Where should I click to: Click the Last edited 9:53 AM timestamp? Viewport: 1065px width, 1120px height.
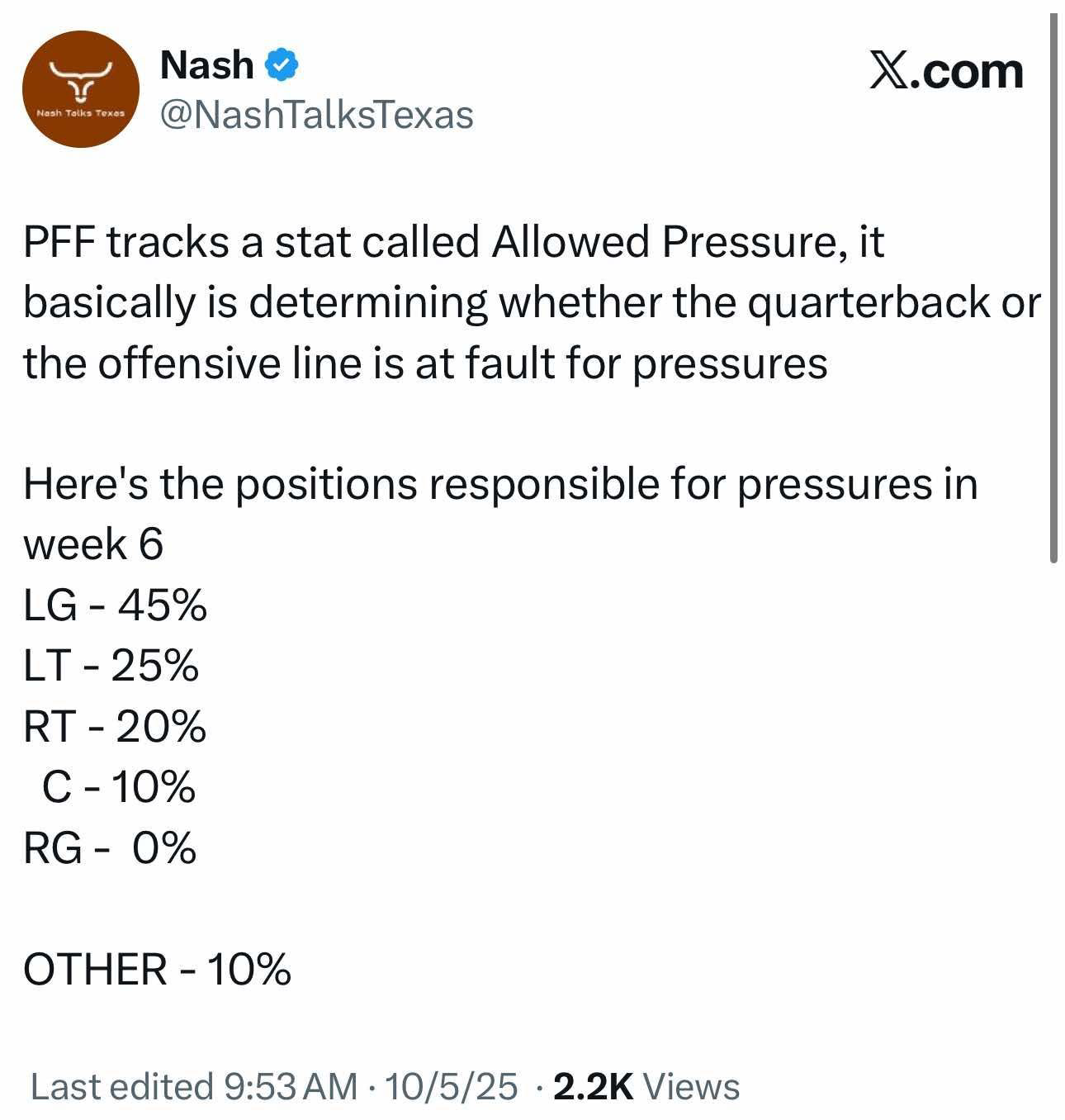[x=194, y=1086]
